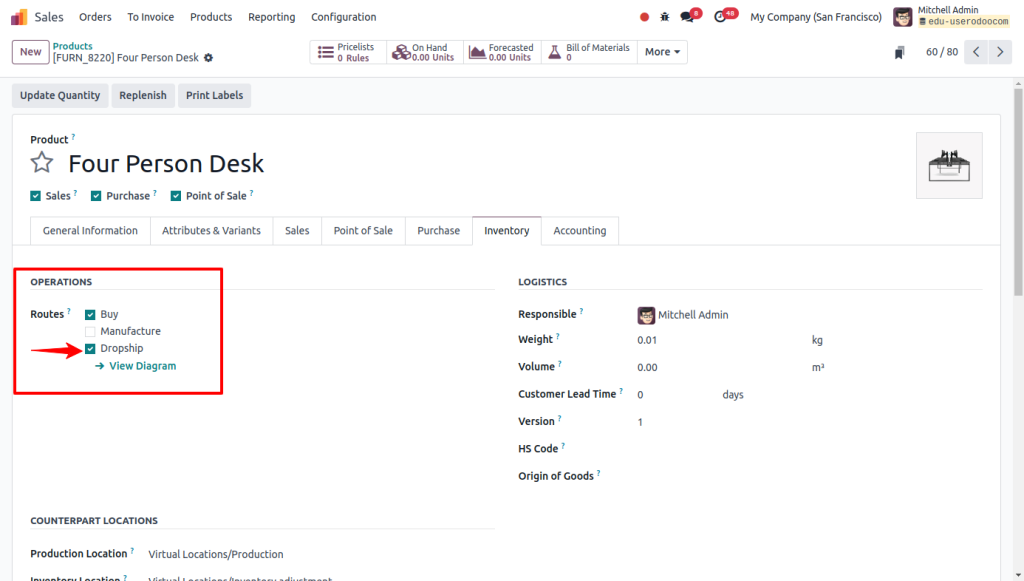This screenshot has height=581, width=1024.
Task: Open On Hand units stat button
Action: (x=425, y=52)
